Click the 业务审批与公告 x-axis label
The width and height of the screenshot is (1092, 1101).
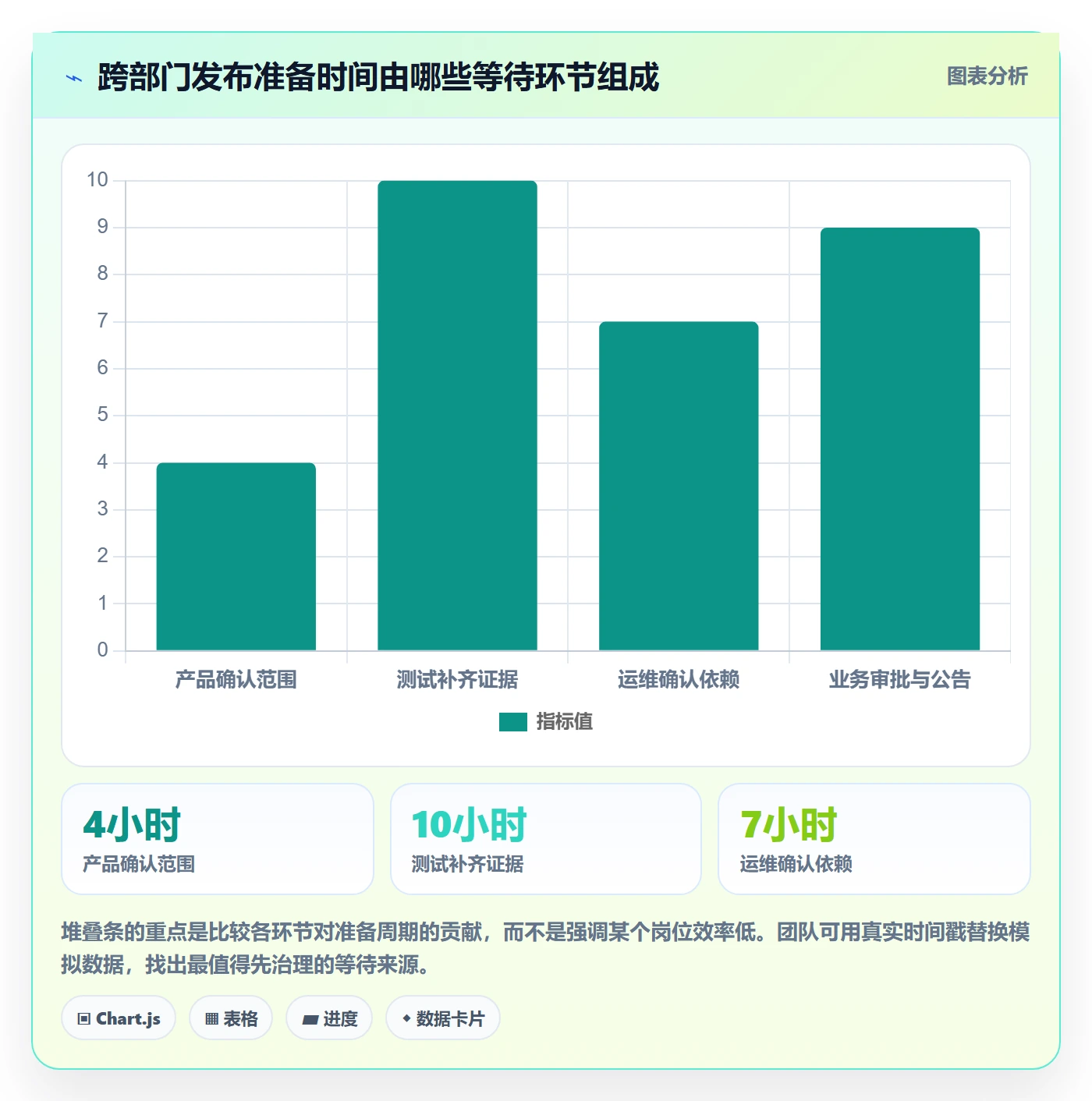click(900, 680)
